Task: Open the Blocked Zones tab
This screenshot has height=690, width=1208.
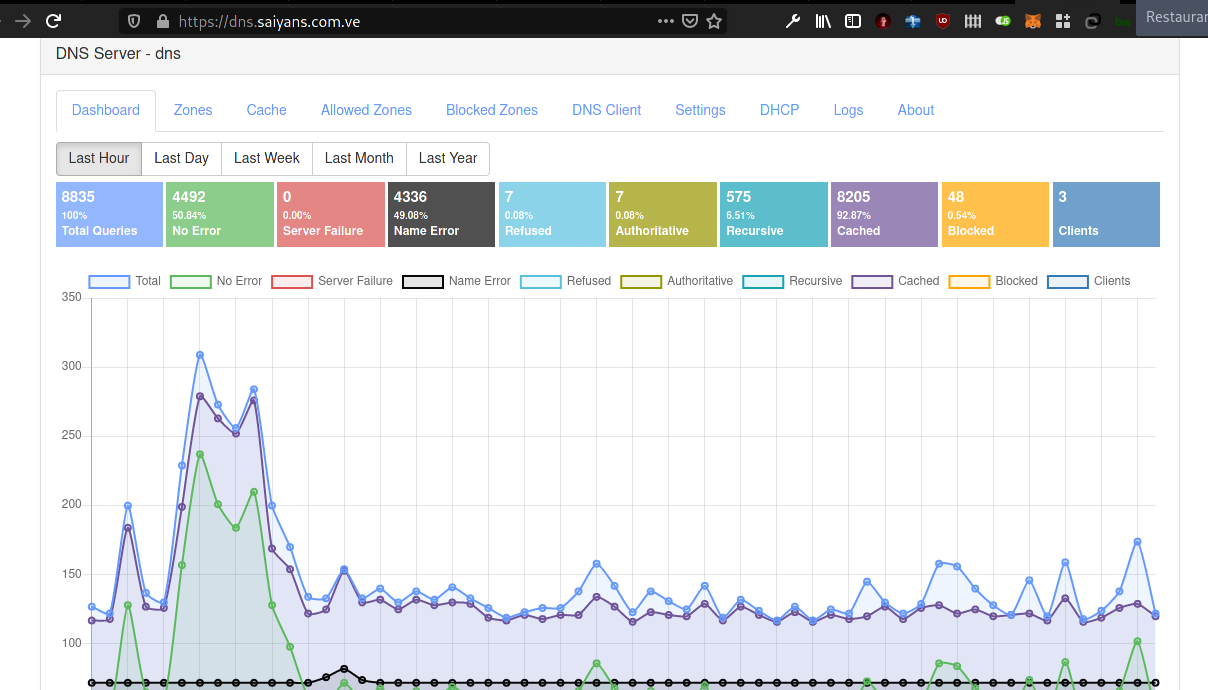Action: pos(492,110)
